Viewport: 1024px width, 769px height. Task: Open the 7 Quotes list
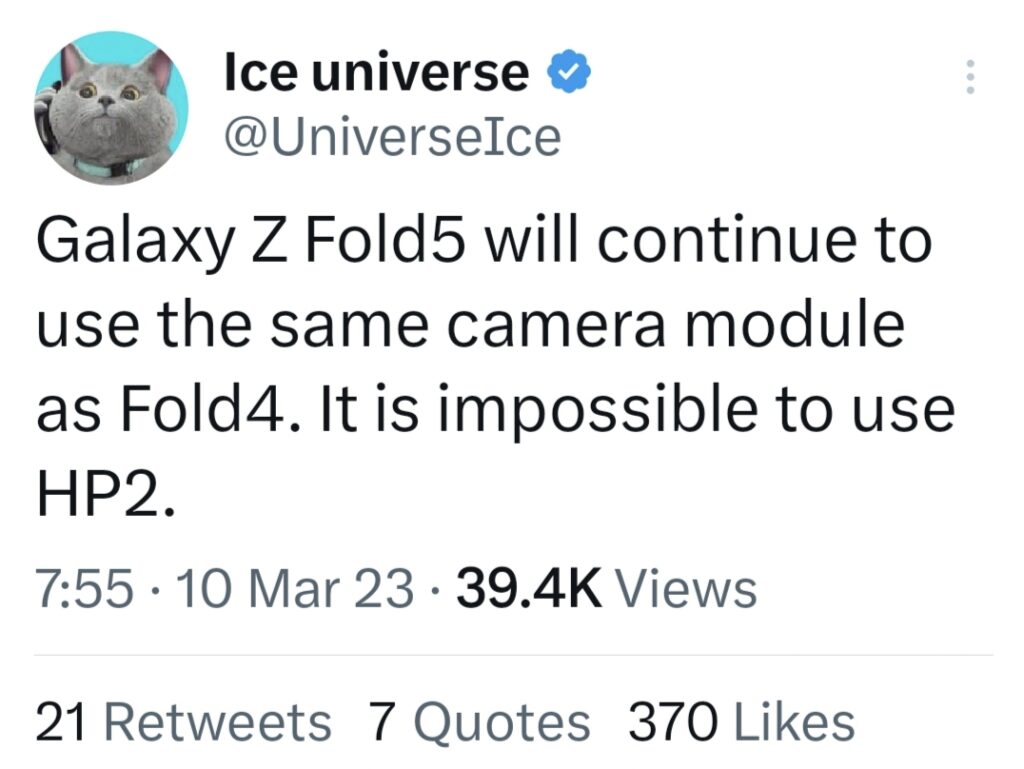(x=480, y=722)
